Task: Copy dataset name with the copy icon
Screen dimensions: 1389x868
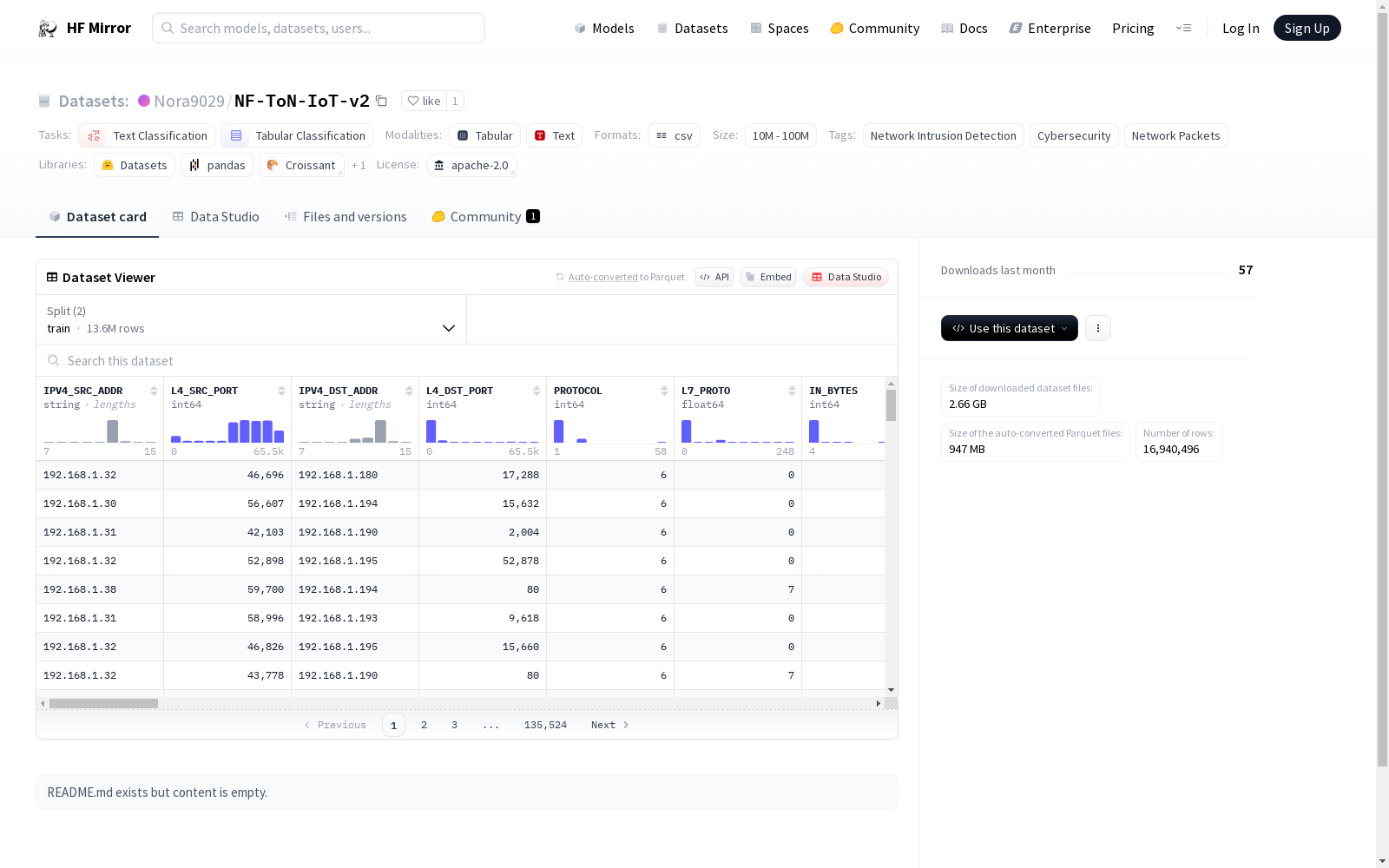Action: (381, 101)
